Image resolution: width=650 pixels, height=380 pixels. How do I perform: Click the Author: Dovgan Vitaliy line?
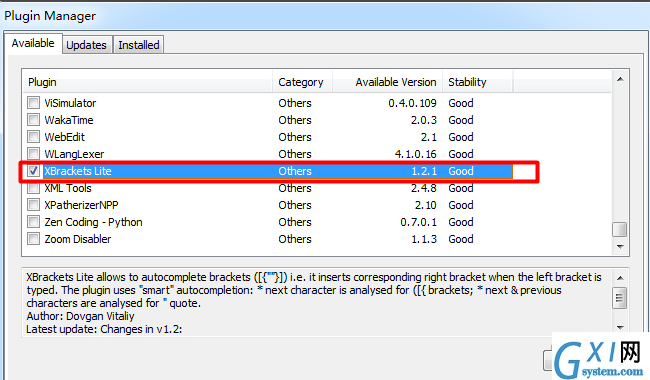[80, 316]
